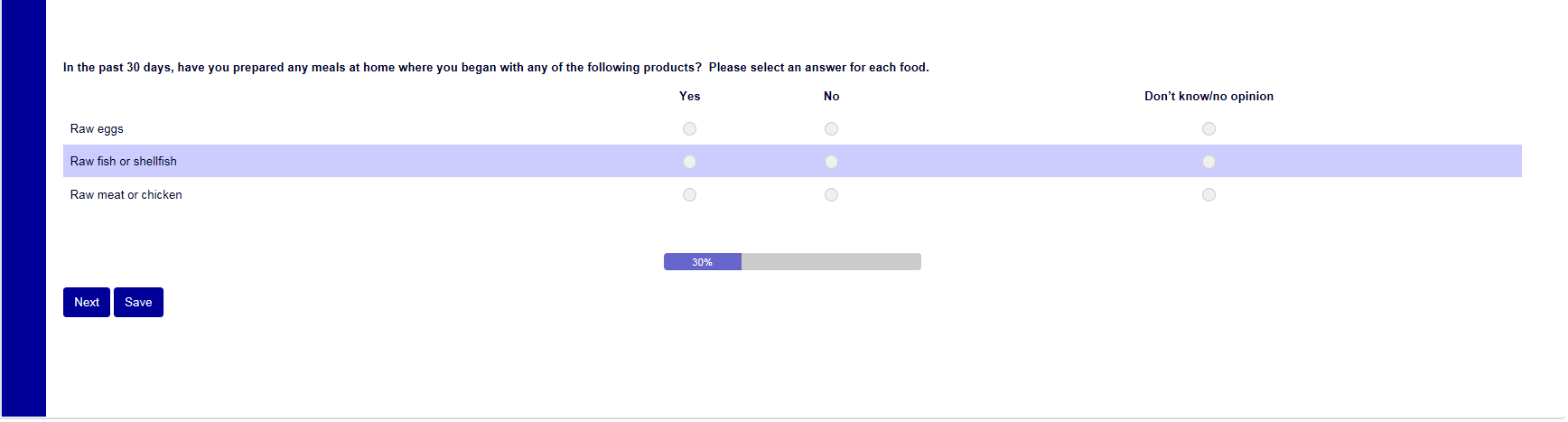Choose Don't know for Raw eggs
This screenshot has width=1568, height=422.
click(x=1209, y=129)
